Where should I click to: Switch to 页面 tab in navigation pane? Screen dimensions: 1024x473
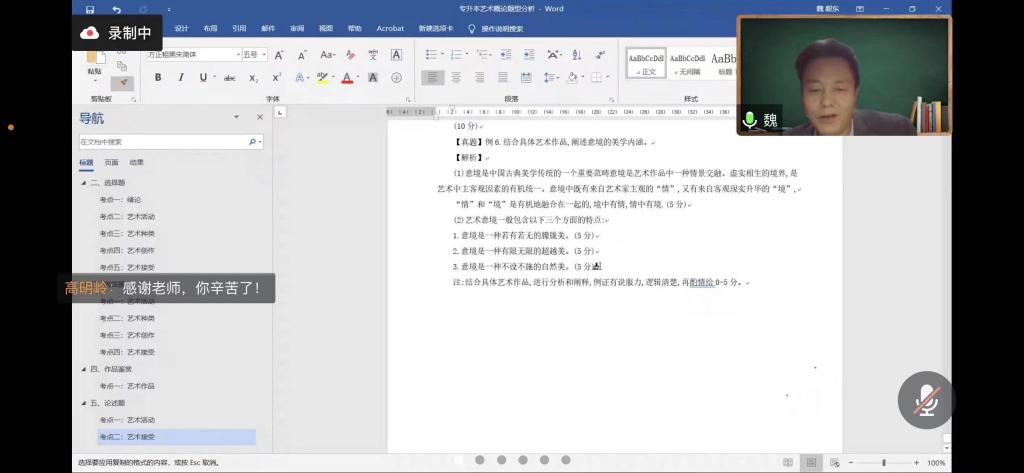click(111, 162)
